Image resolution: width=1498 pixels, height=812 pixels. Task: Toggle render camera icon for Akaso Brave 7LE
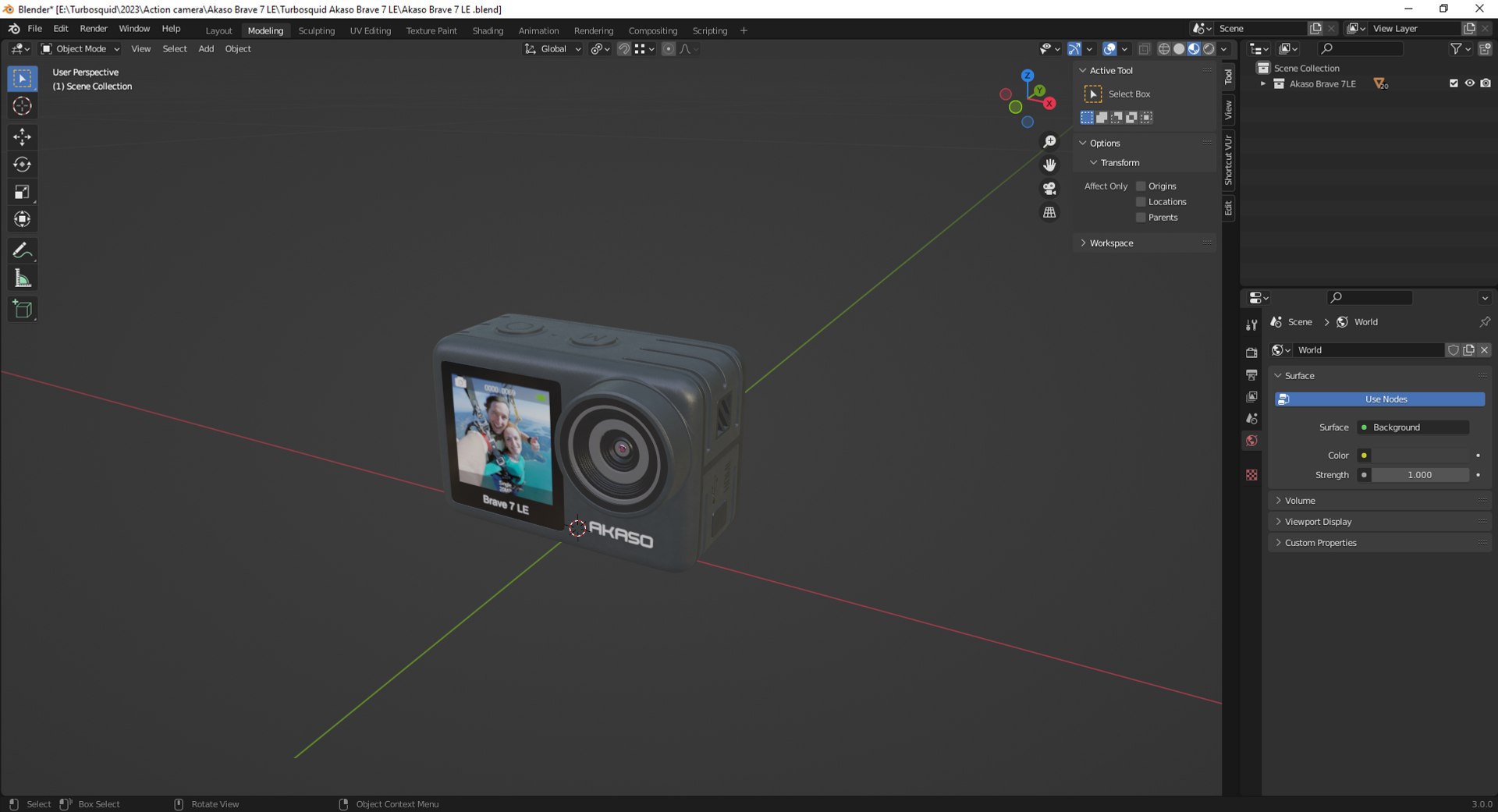tap(1486, 83)
